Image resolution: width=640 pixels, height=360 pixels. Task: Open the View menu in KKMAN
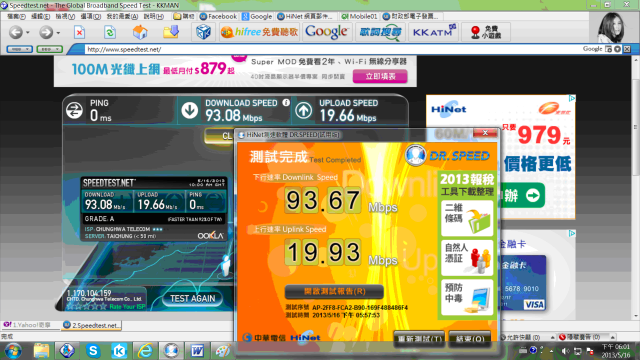(x=65, y=16)
